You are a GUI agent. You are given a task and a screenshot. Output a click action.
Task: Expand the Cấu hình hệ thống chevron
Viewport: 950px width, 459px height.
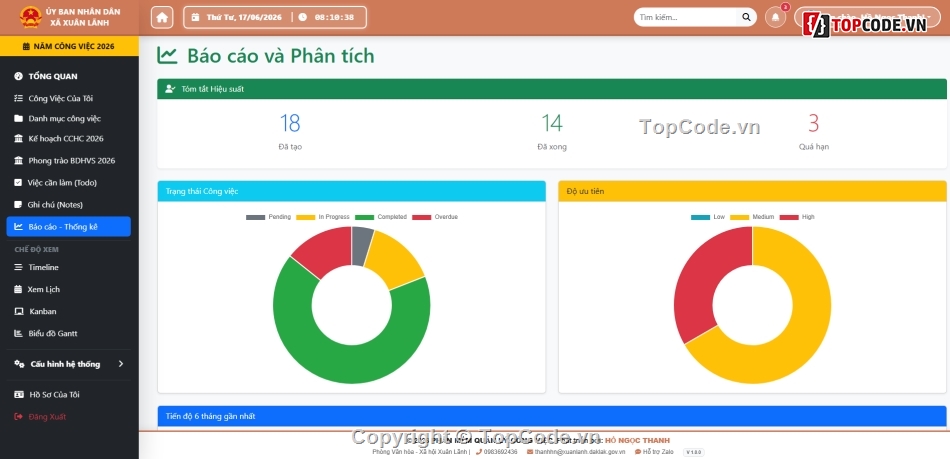click(121, 364)
